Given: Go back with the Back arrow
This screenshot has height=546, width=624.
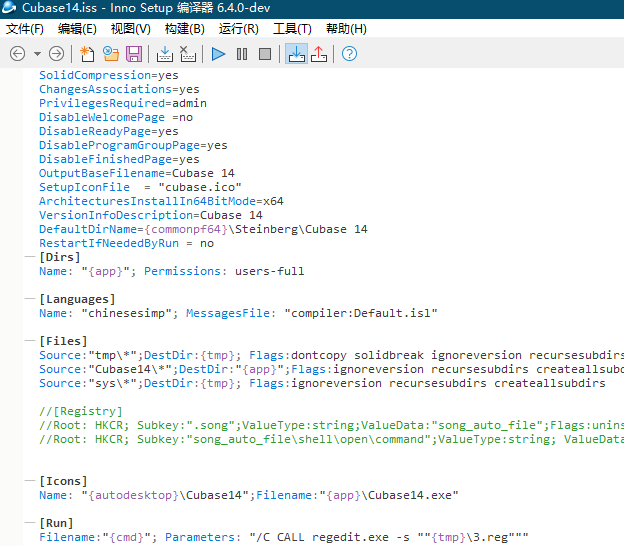Looking at the screenshot, I should [18, 54].
